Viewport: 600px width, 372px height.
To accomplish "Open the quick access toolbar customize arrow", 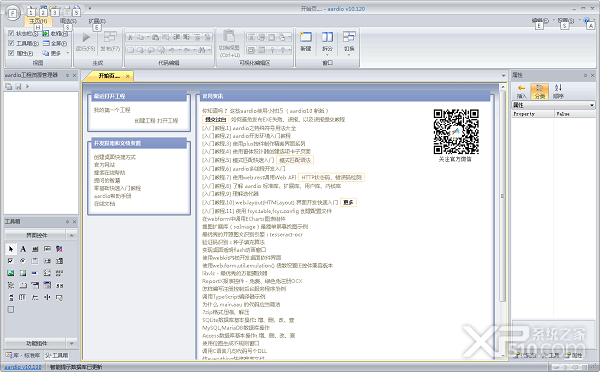I will point(90,8).
